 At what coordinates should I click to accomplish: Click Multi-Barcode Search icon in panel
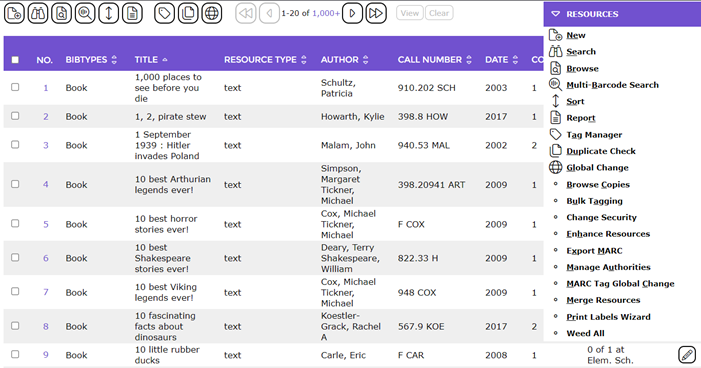coord(555,85)
